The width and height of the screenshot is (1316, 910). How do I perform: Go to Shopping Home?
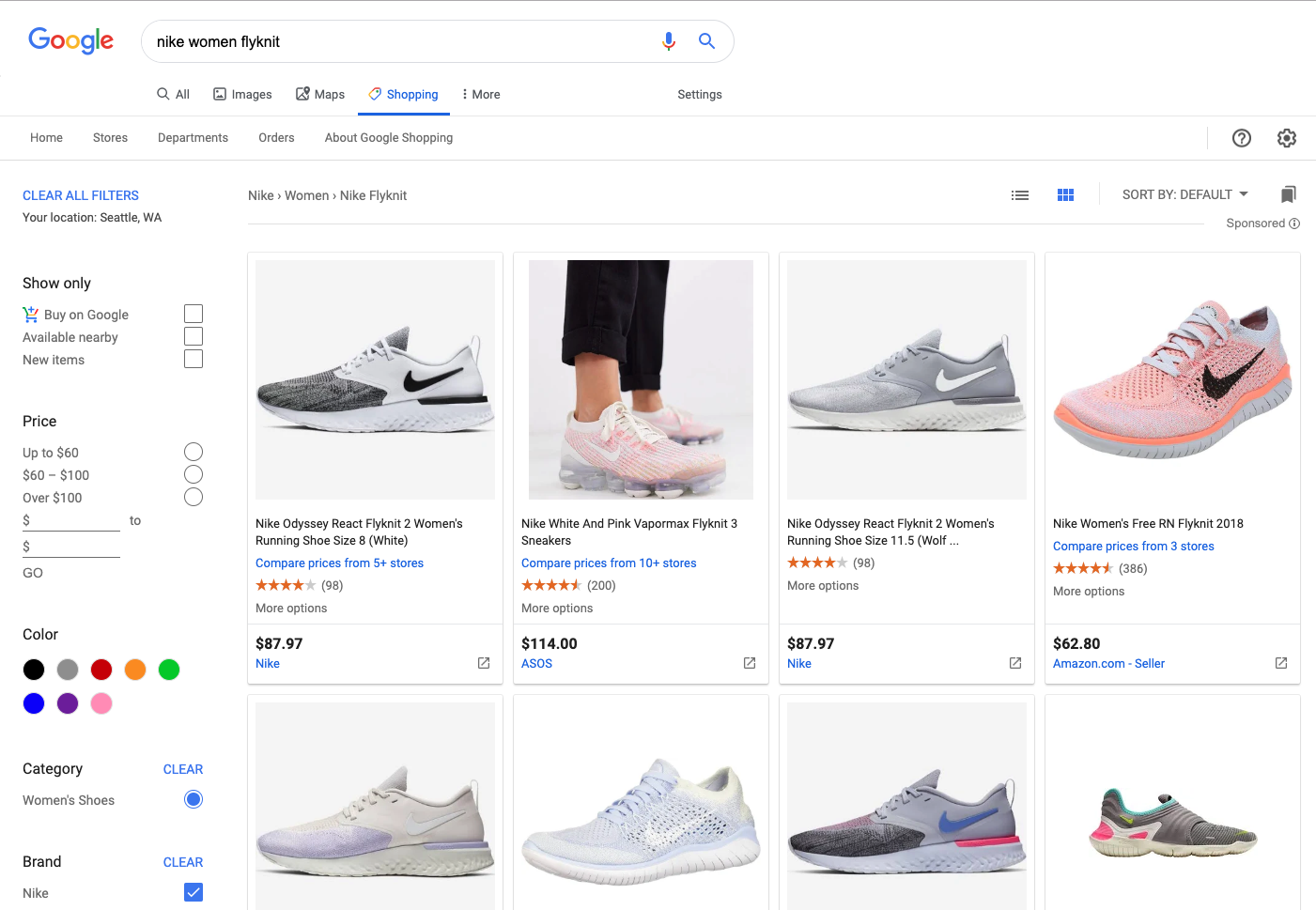pyautogui.click(x=46, y=137)
